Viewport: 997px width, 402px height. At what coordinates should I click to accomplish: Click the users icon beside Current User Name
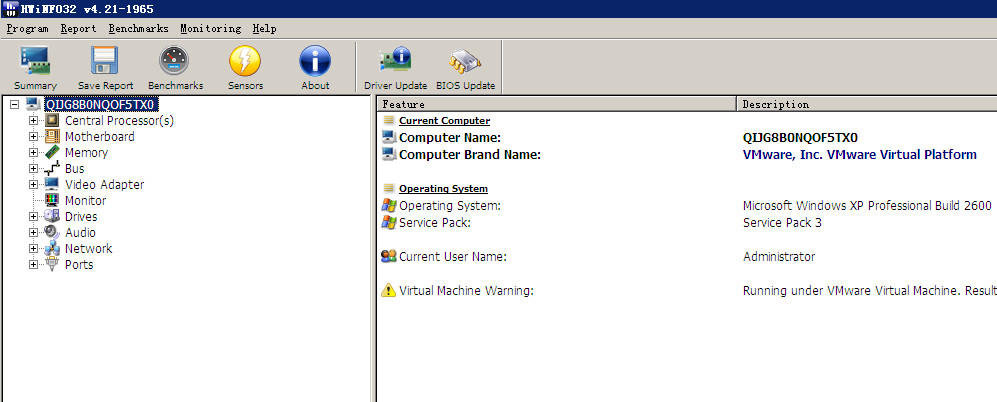(388, 256)
